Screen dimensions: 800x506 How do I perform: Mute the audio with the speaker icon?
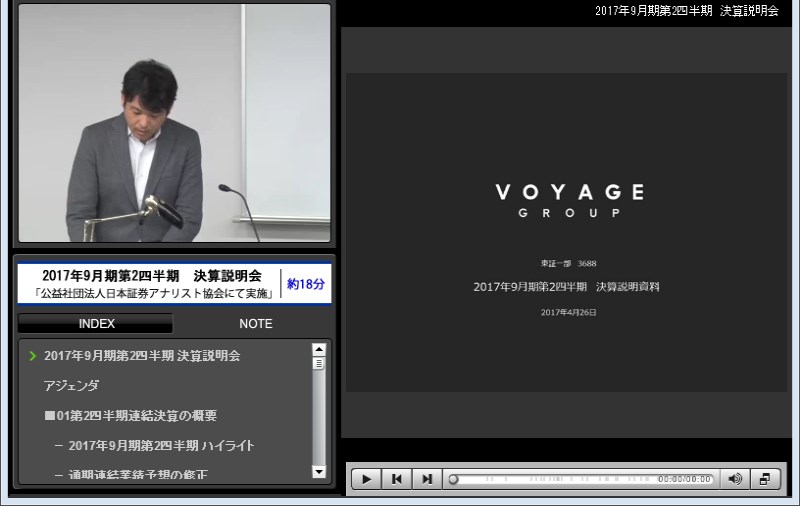point(735,479)
